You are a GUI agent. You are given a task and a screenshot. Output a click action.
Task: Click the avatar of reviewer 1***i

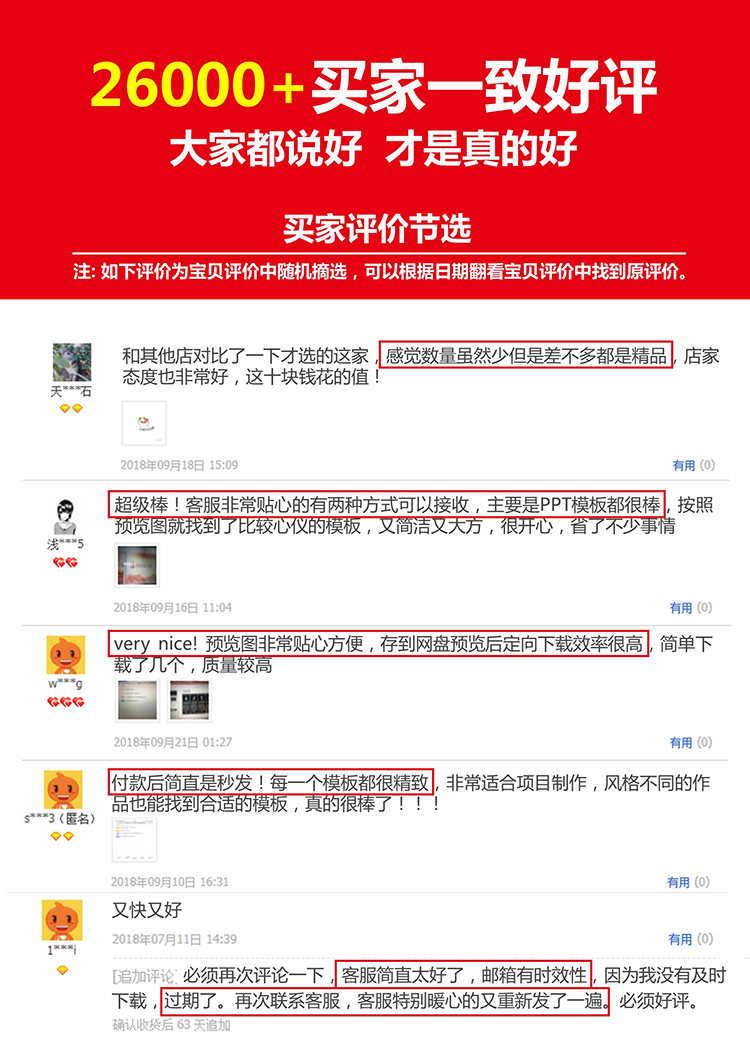coord(62,920)
